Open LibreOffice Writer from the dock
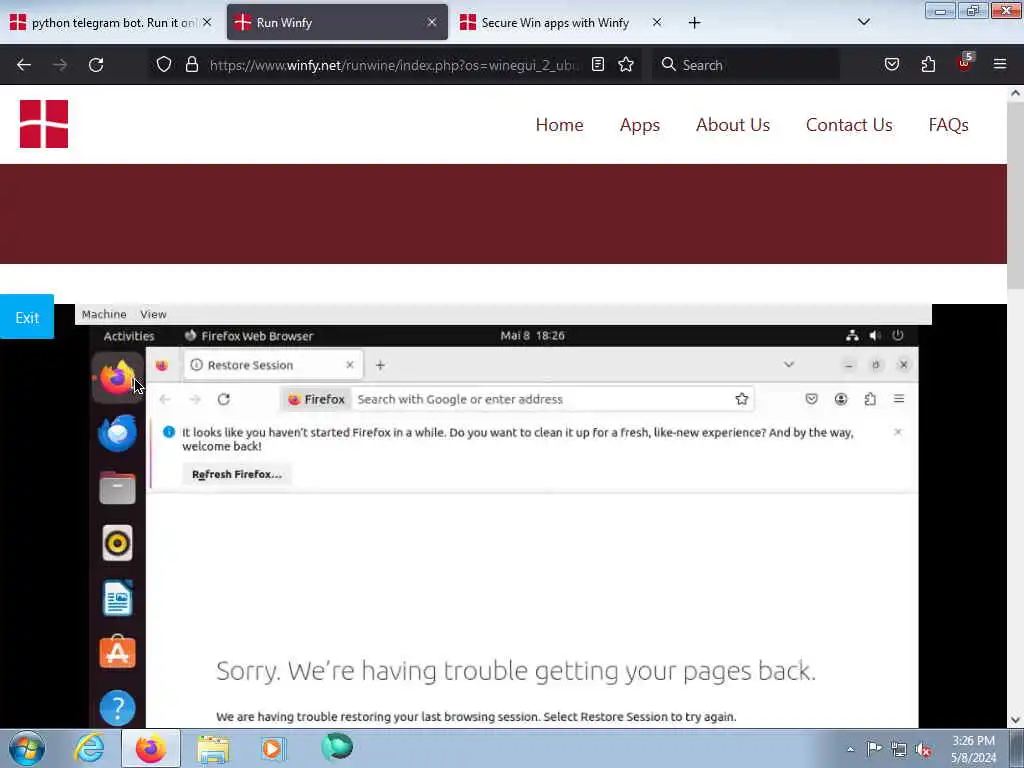 click(118, 598)
